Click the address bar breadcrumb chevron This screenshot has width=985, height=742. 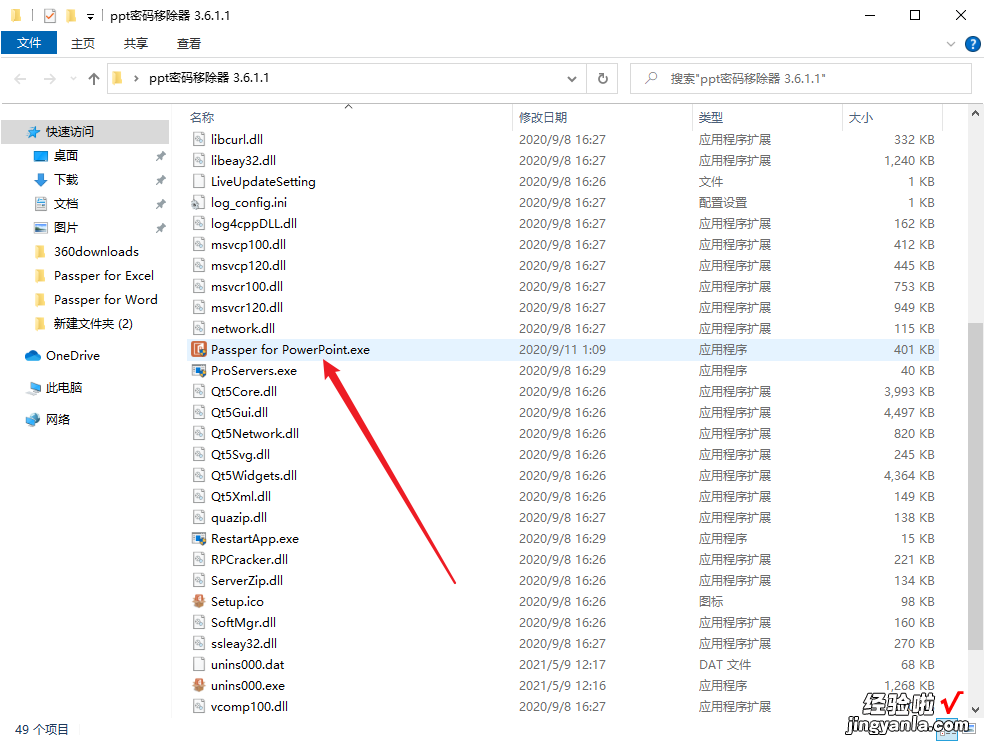point(136,79)
